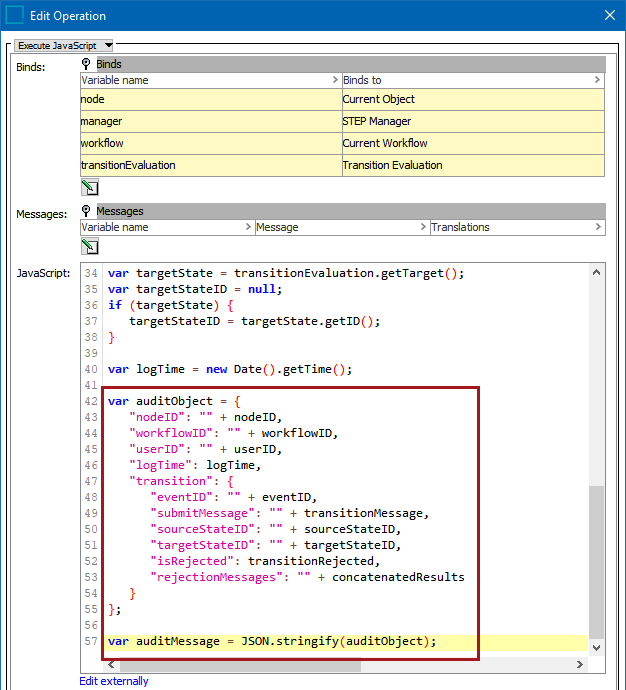Click the JavaScript editor's vertical scrollbar thumb
The width and height of the screenshot is (626, 690).
(x=596, y=561)
